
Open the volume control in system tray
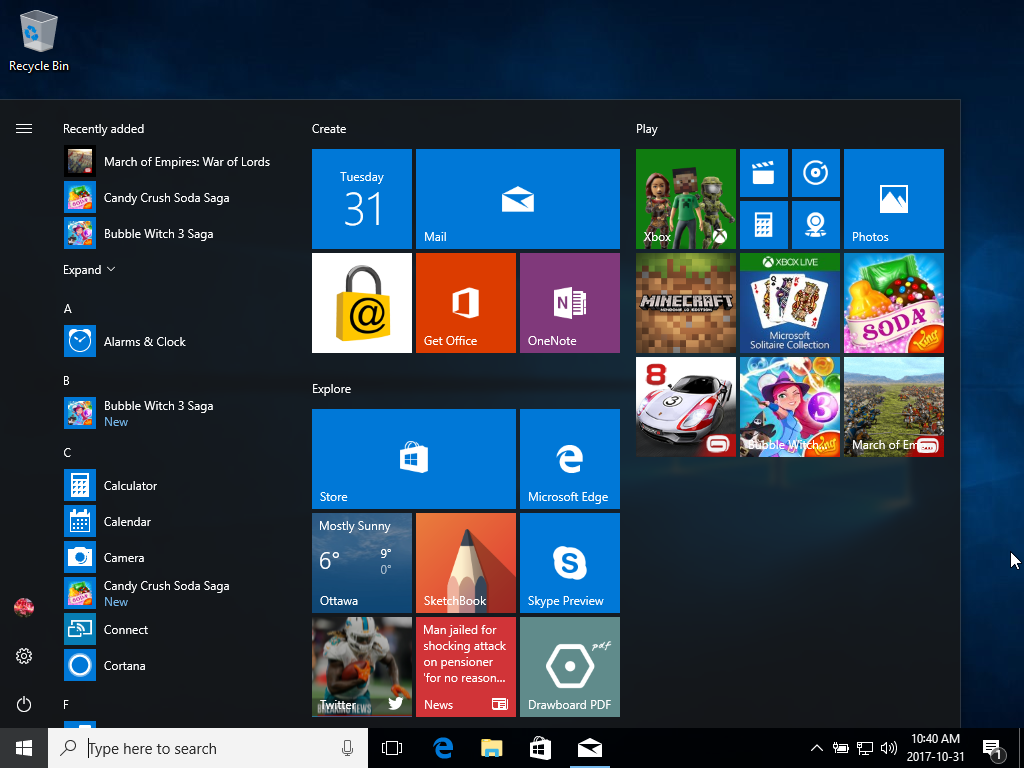(888, 748)
